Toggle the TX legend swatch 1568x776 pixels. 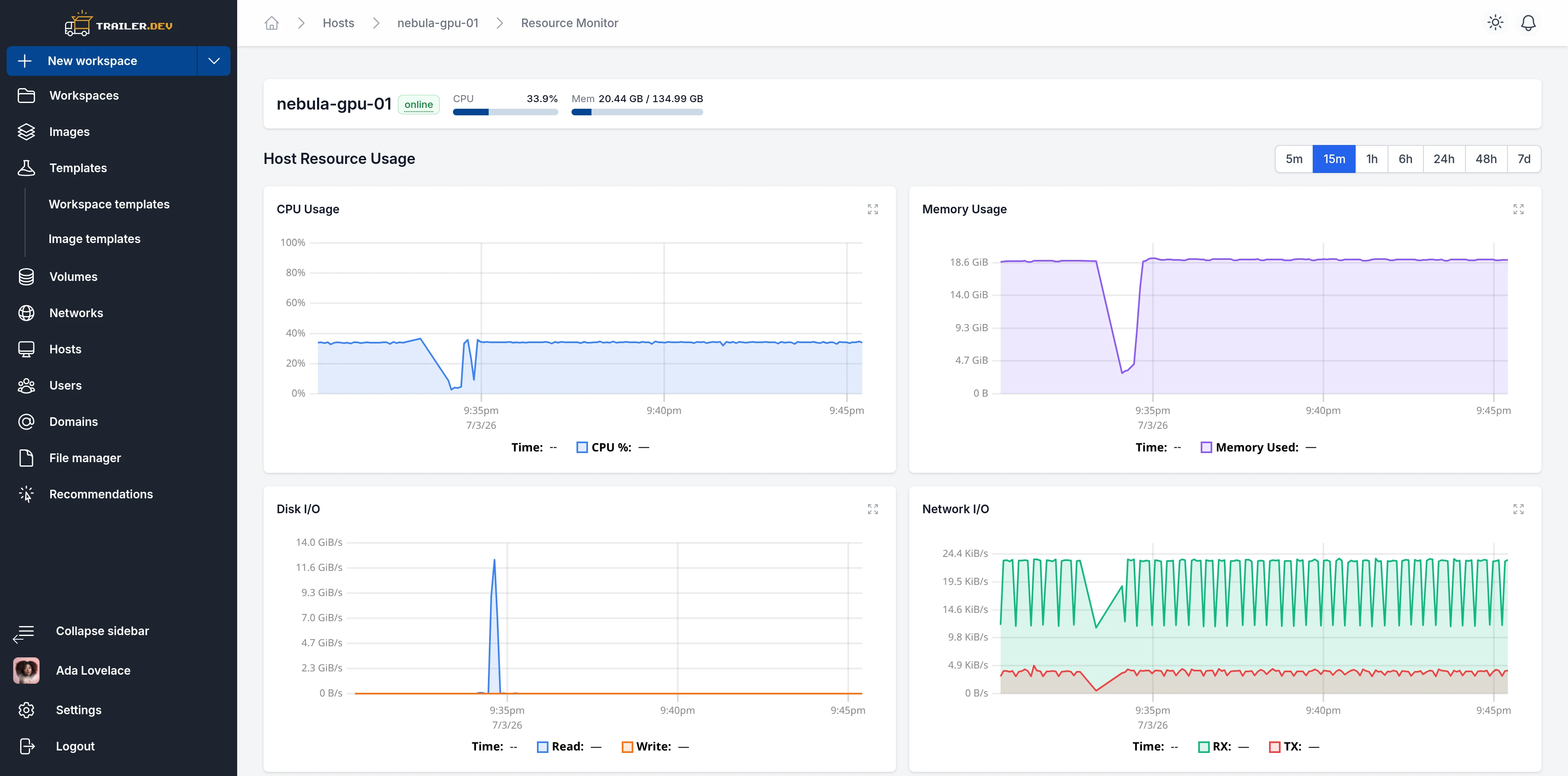coord(1274,747)
